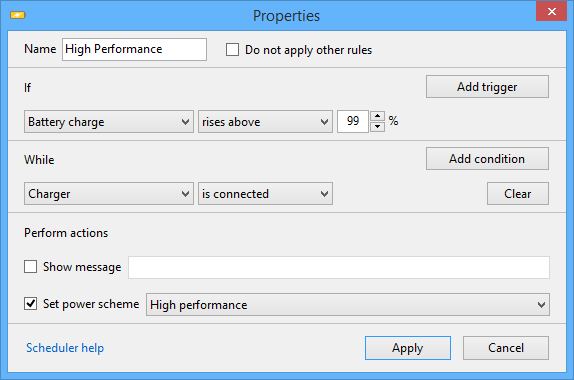Open the High performance power scheme dropdown
The image size is (574, 380).
click(x=348, y=305)
